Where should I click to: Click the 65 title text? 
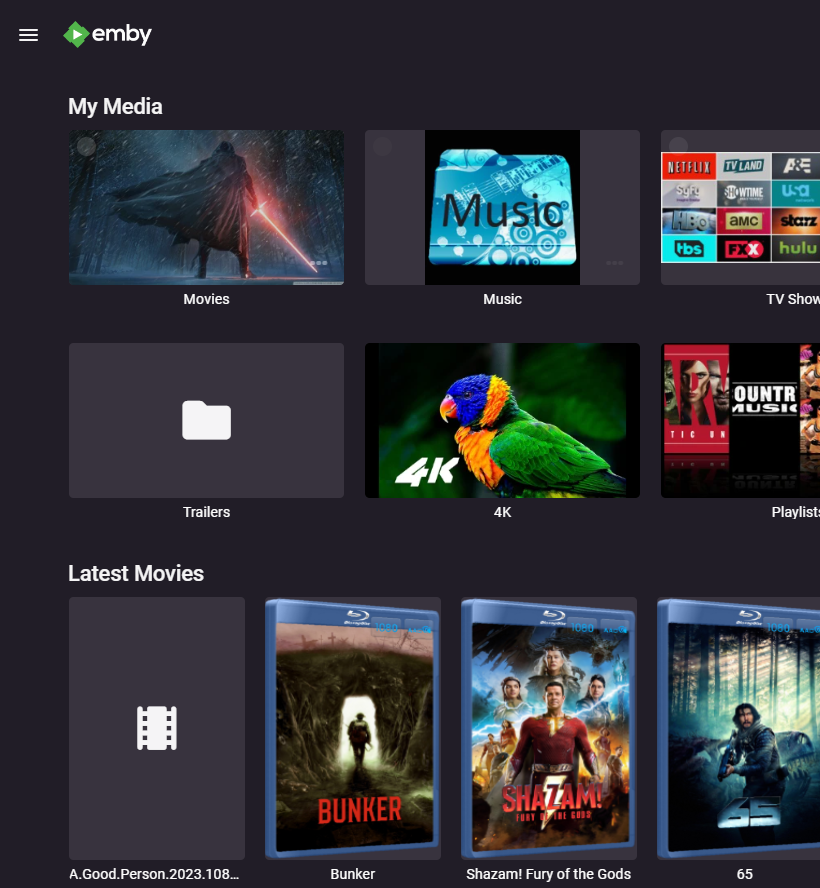pyautogui.click(x=745, y=874)
